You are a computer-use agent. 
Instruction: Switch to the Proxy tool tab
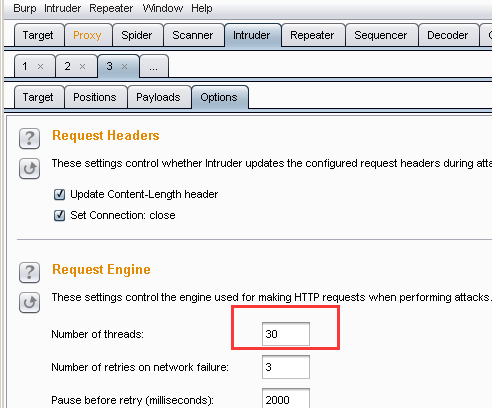87,35
